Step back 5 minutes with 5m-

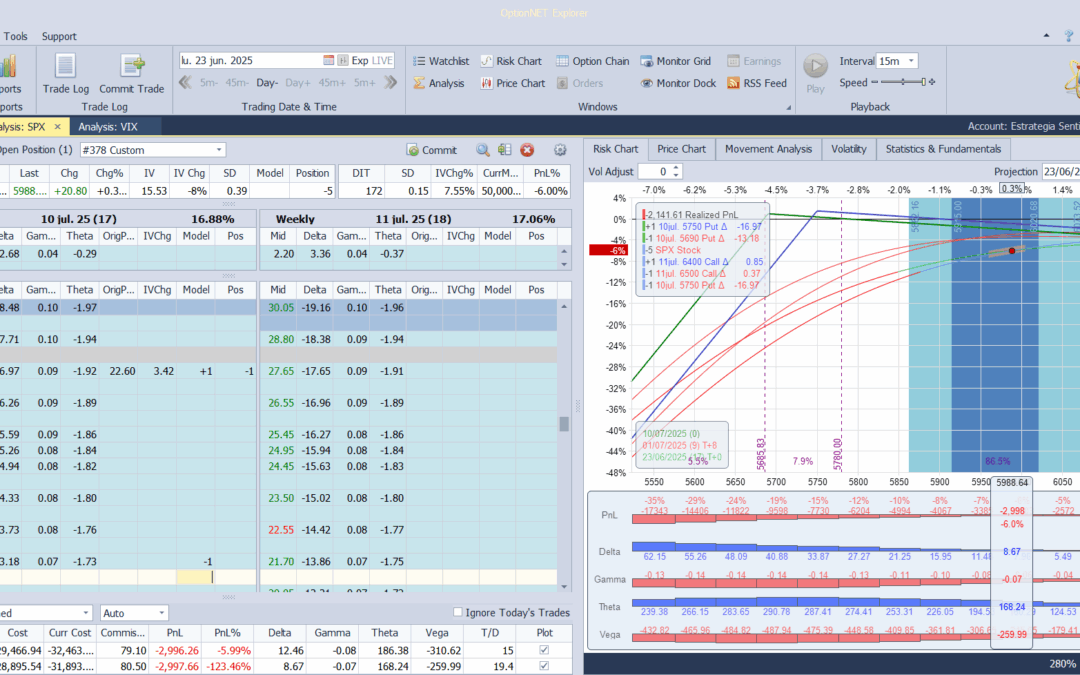(x=209, y=83)
